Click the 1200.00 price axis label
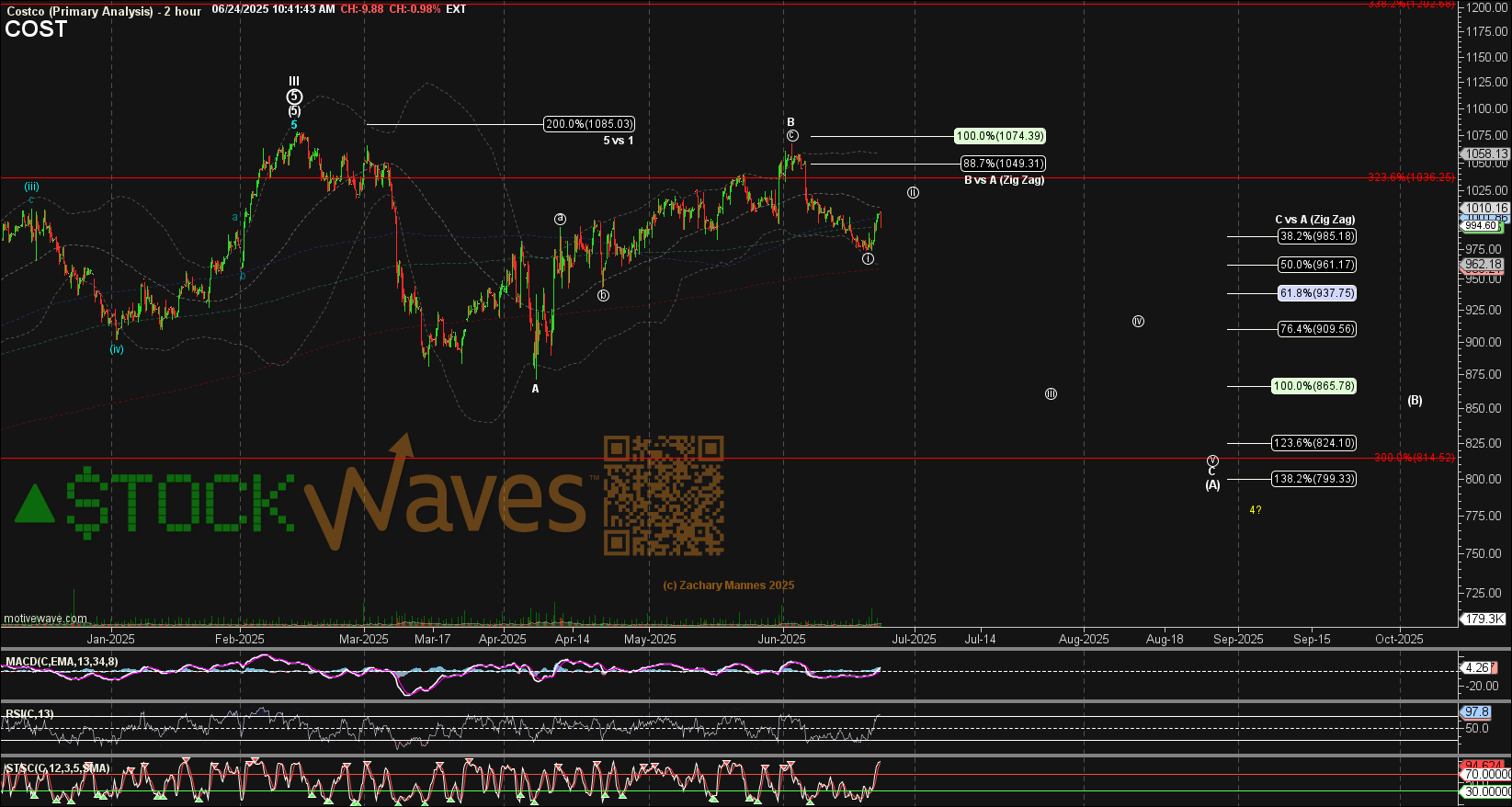Image resolution: width=1512 pixels, height=807 pixels. tap(1487, 7)
